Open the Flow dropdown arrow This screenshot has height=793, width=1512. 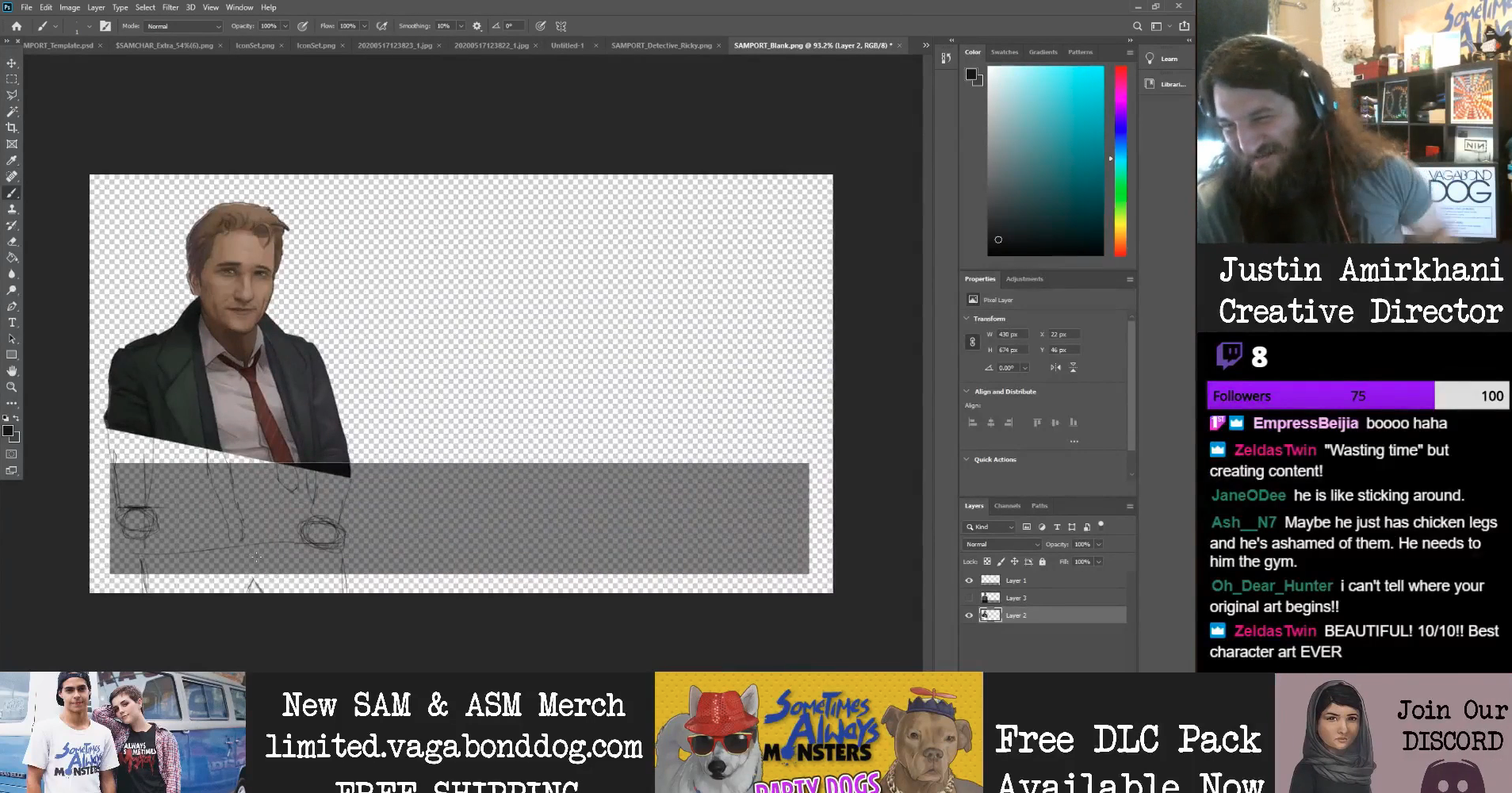click(365, 26)
